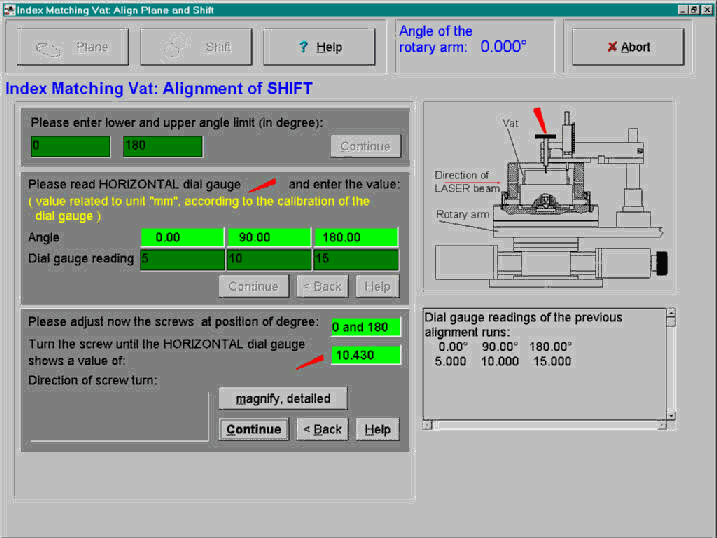Open Help from the top toolbar

click(320, 47)
